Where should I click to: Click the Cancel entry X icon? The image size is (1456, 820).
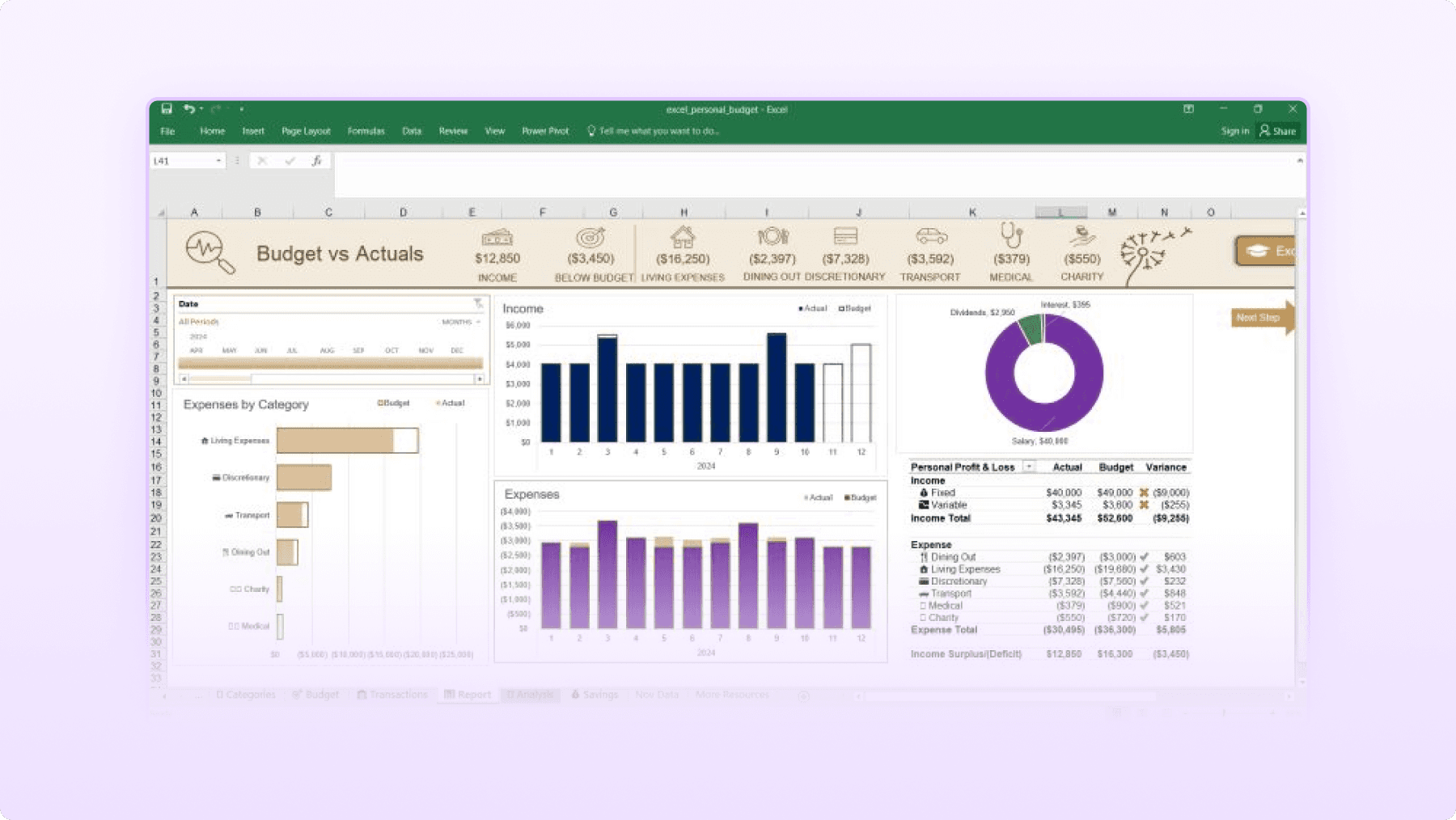[262, 161]
